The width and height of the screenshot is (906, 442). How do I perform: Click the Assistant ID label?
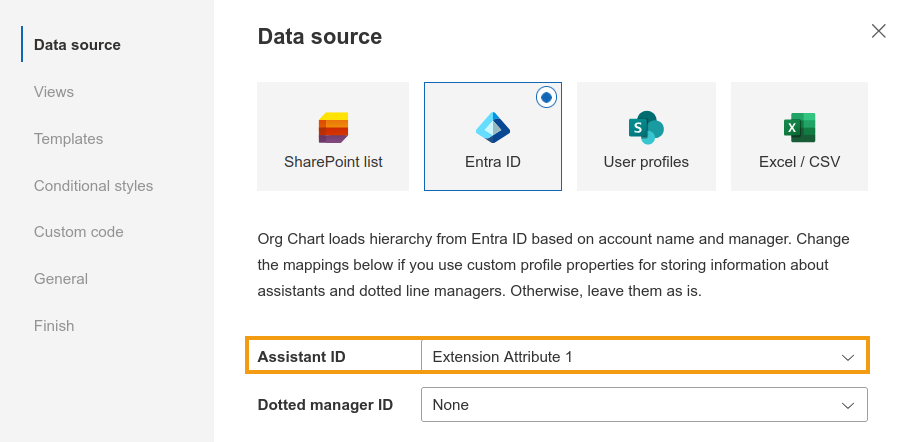tap(302, 356)
